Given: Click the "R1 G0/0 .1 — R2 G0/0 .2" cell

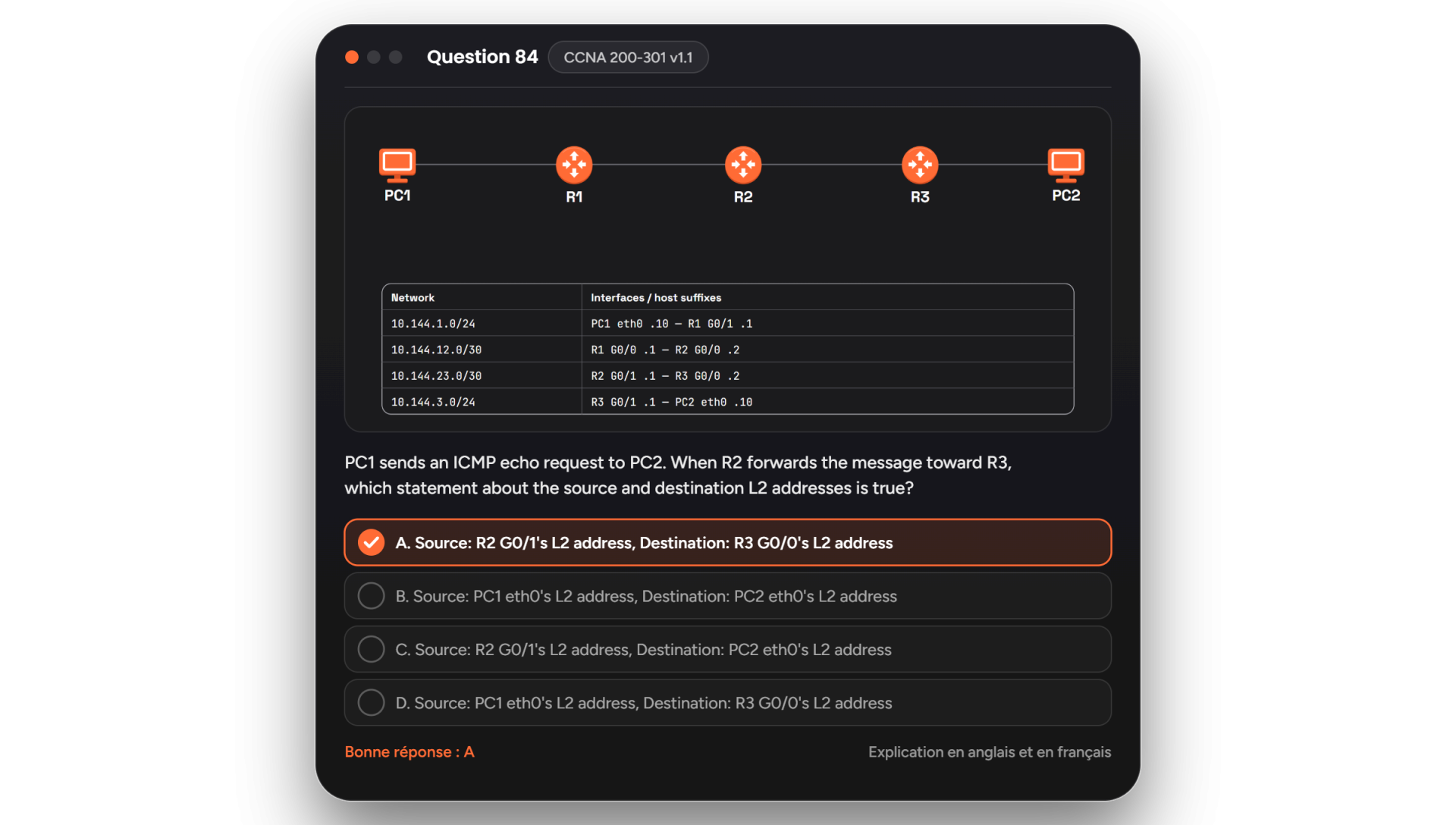Looking at the screenshot, I should pos(827,350).
